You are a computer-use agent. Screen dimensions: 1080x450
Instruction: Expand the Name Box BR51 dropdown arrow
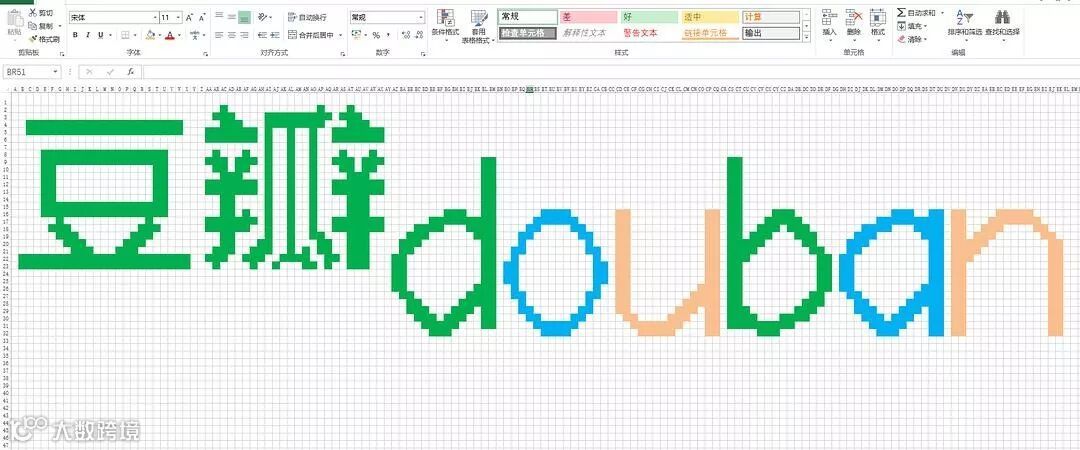tap(53, 72)
